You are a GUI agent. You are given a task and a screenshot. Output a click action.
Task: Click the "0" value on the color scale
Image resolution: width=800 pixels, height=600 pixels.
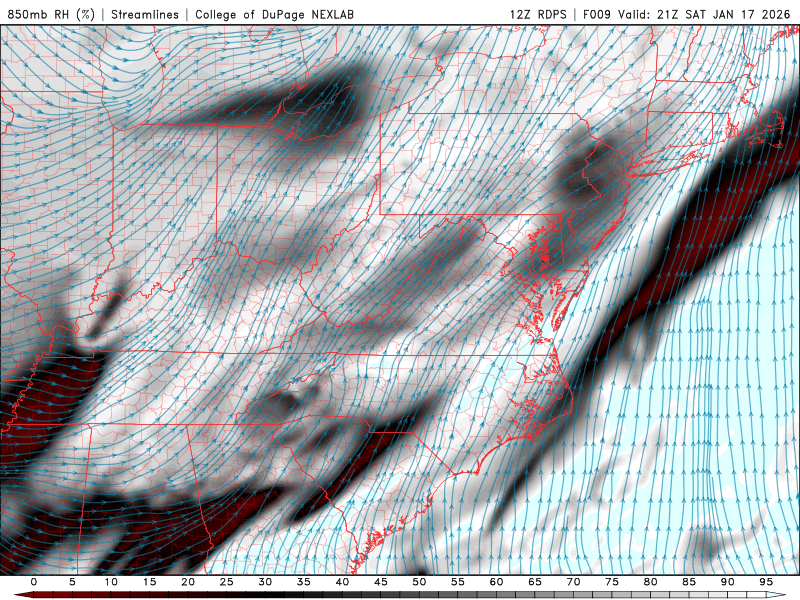pos(34,582)
